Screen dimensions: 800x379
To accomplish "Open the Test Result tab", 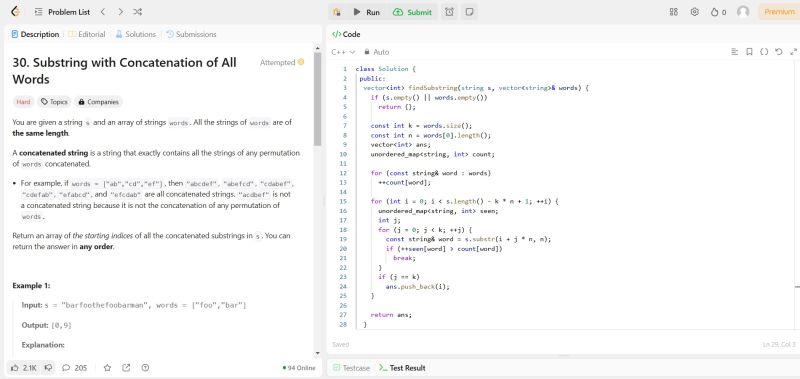I will click(x=402, y=367).
